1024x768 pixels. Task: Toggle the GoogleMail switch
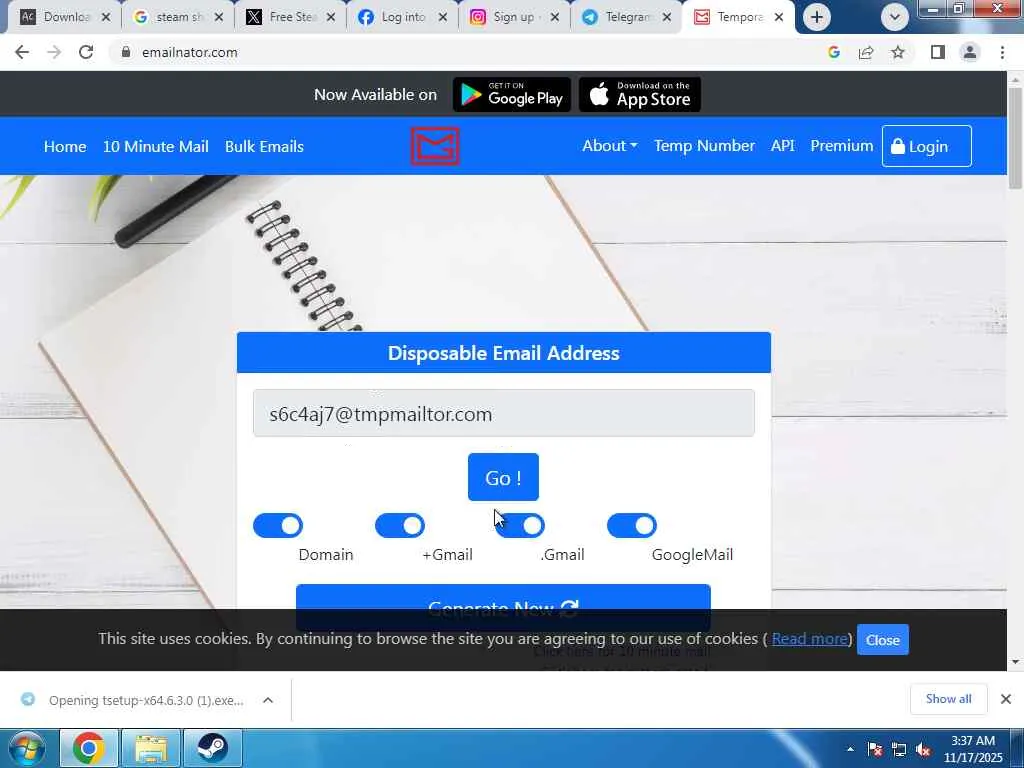pyautogui.click(x=632, y=526)
